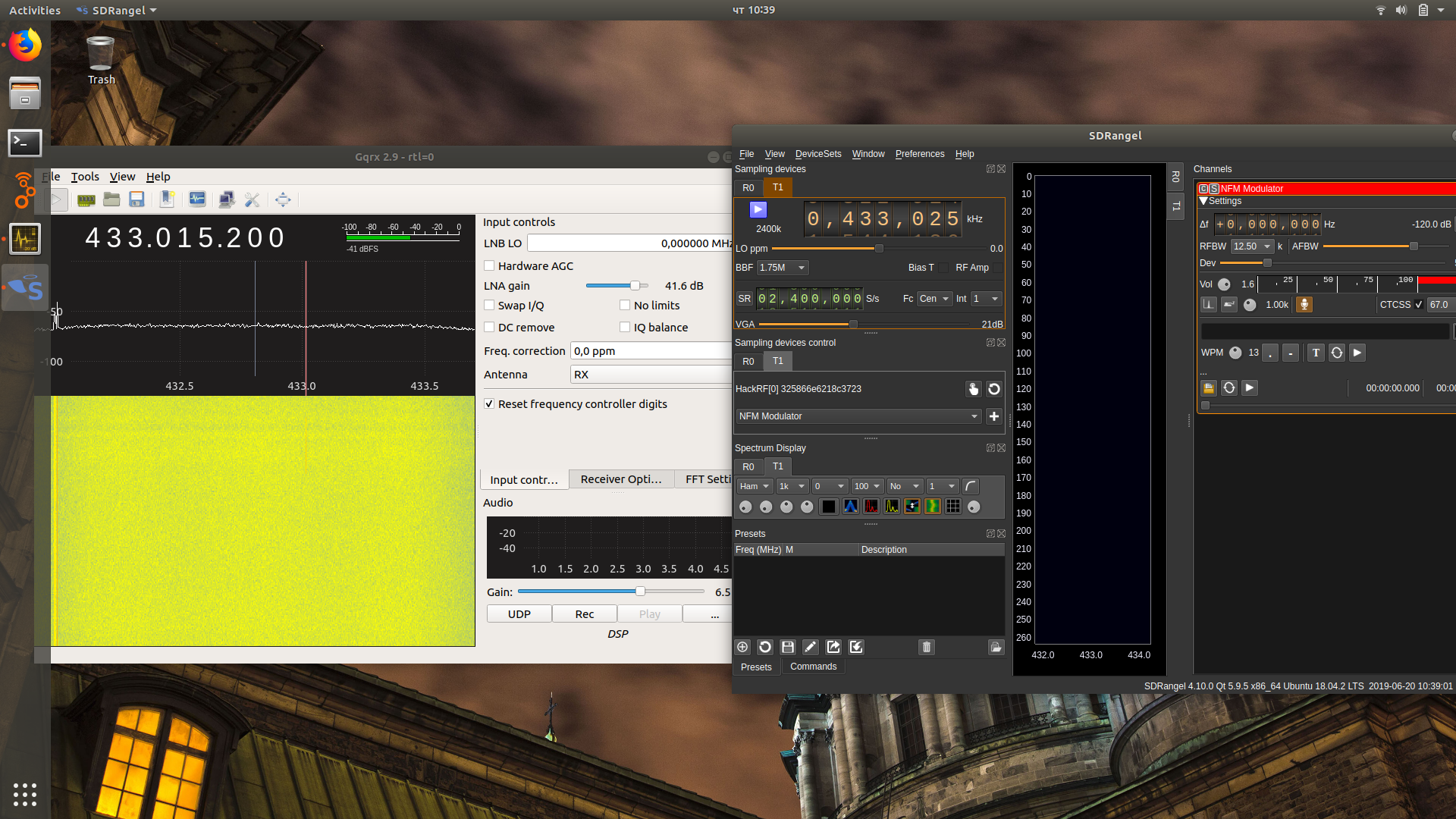Play the CW keyer with the play icon

click(1357, 353)
